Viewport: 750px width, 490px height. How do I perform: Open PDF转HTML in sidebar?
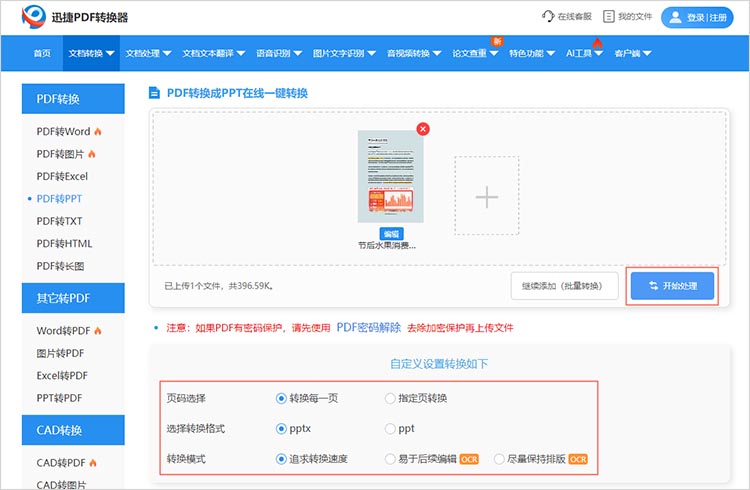pyautogui.click(x=64, y=244)
